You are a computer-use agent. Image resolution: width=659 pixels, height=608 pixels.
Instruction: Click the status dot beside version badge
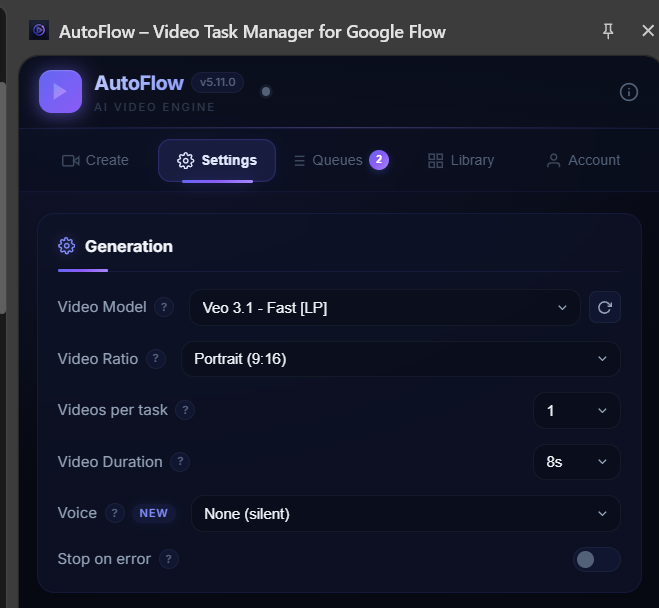pos(266,91)
